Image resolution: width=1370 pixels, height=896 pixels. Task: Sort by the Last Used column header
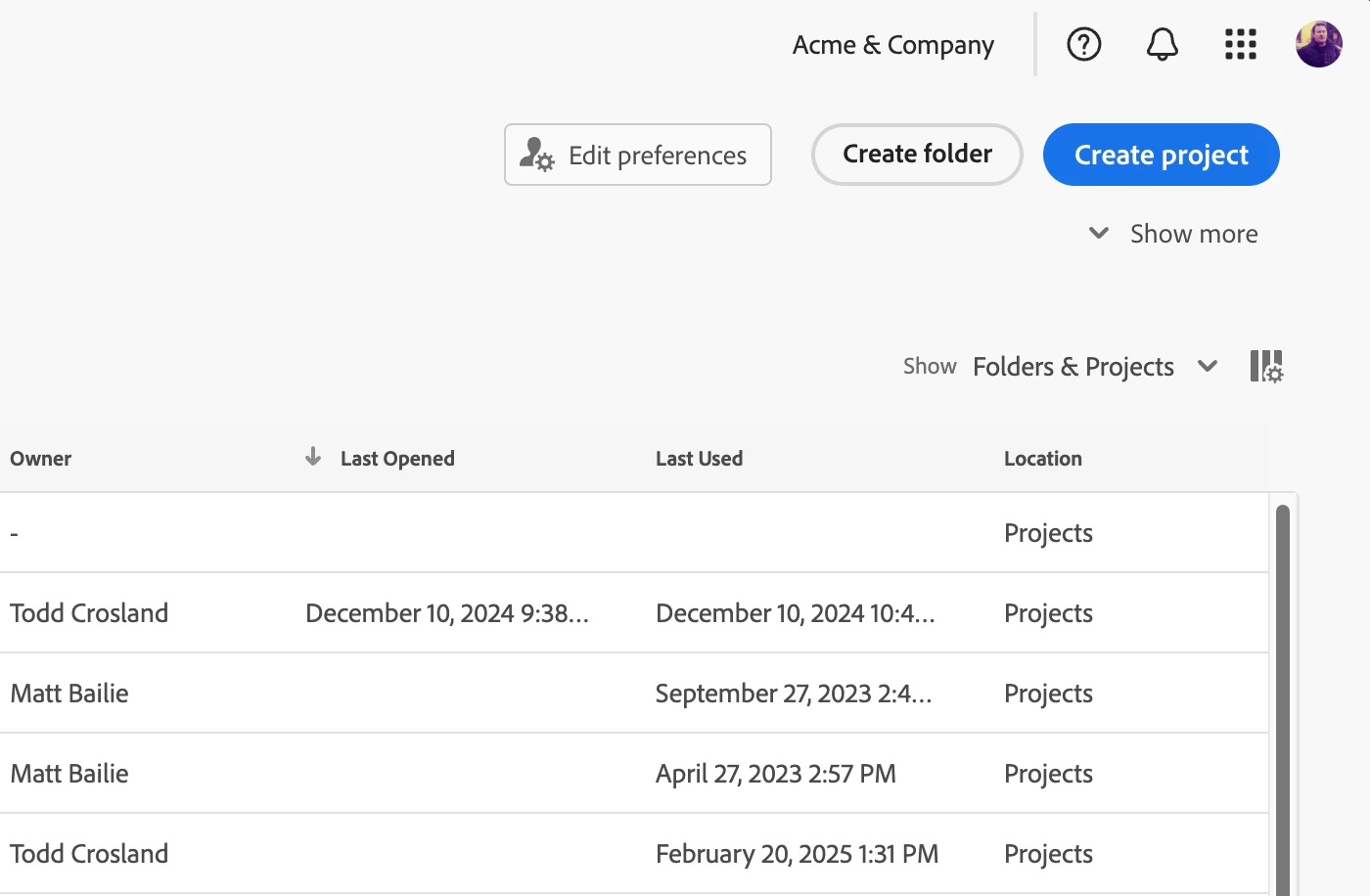(699, 459)
